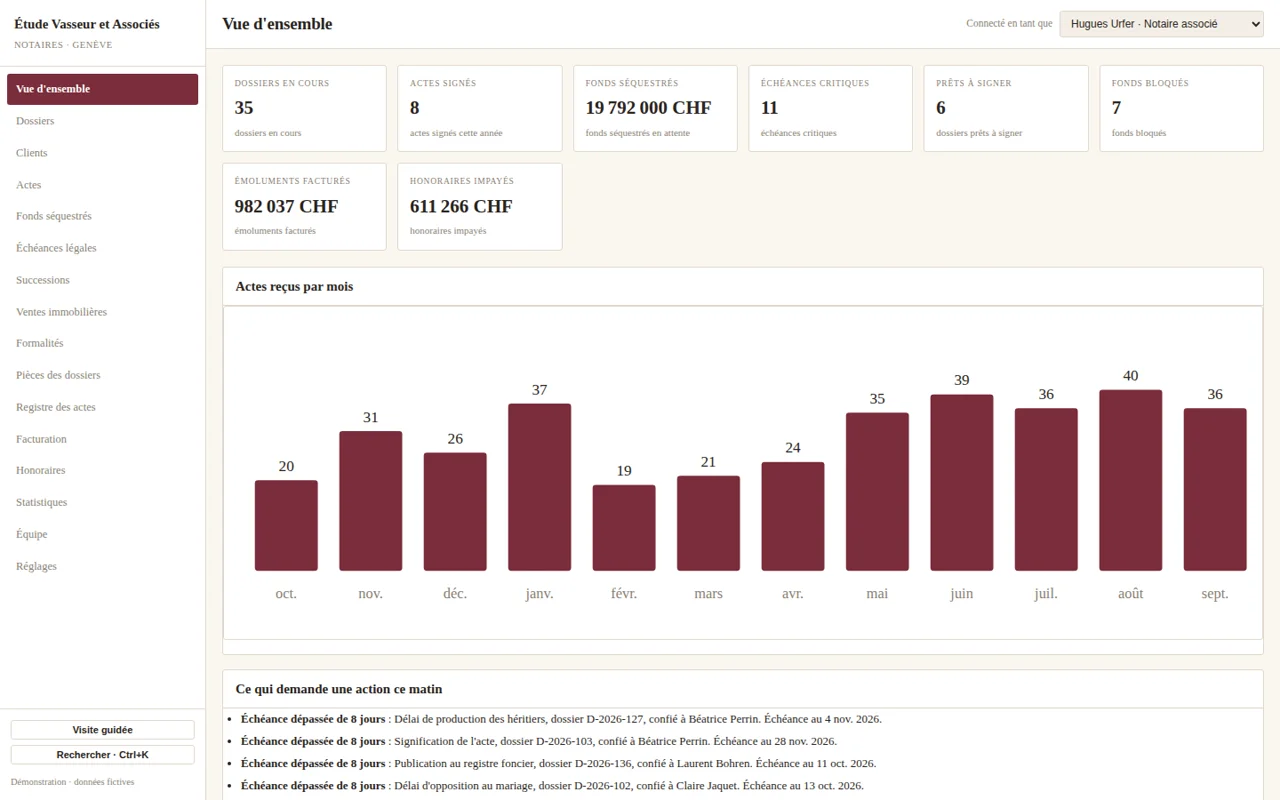This screenshot has height=800, width=1280.
Task: Select the juin bar with 39
Action: pyautogui.click(x=961, y=483)
